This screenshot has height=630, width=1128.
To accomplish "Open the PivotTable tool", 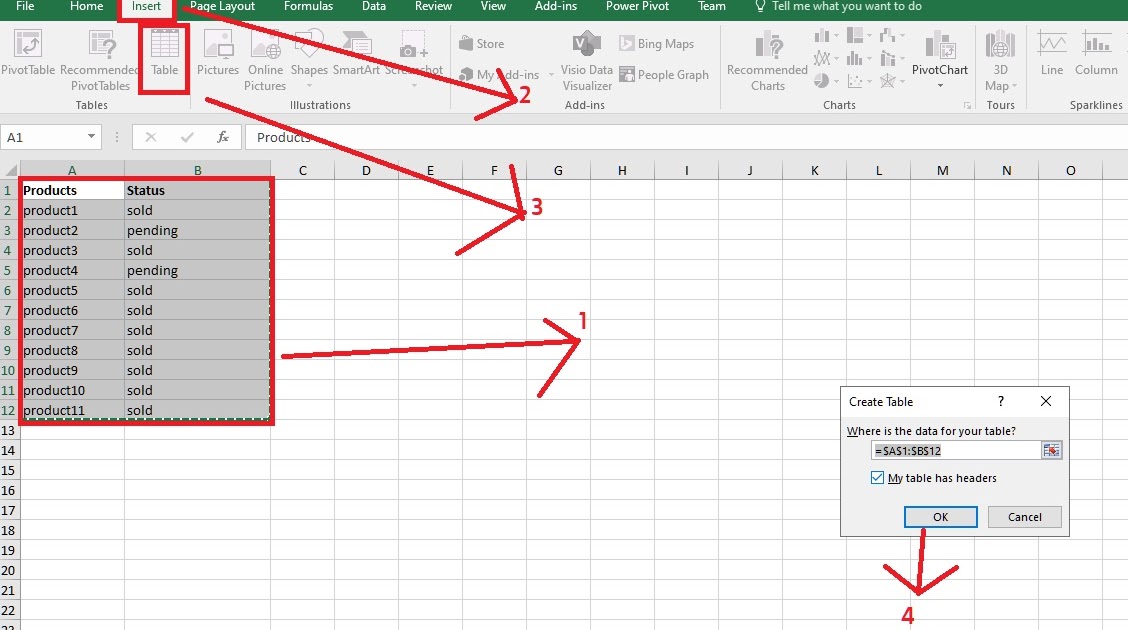I will [27, 55].
